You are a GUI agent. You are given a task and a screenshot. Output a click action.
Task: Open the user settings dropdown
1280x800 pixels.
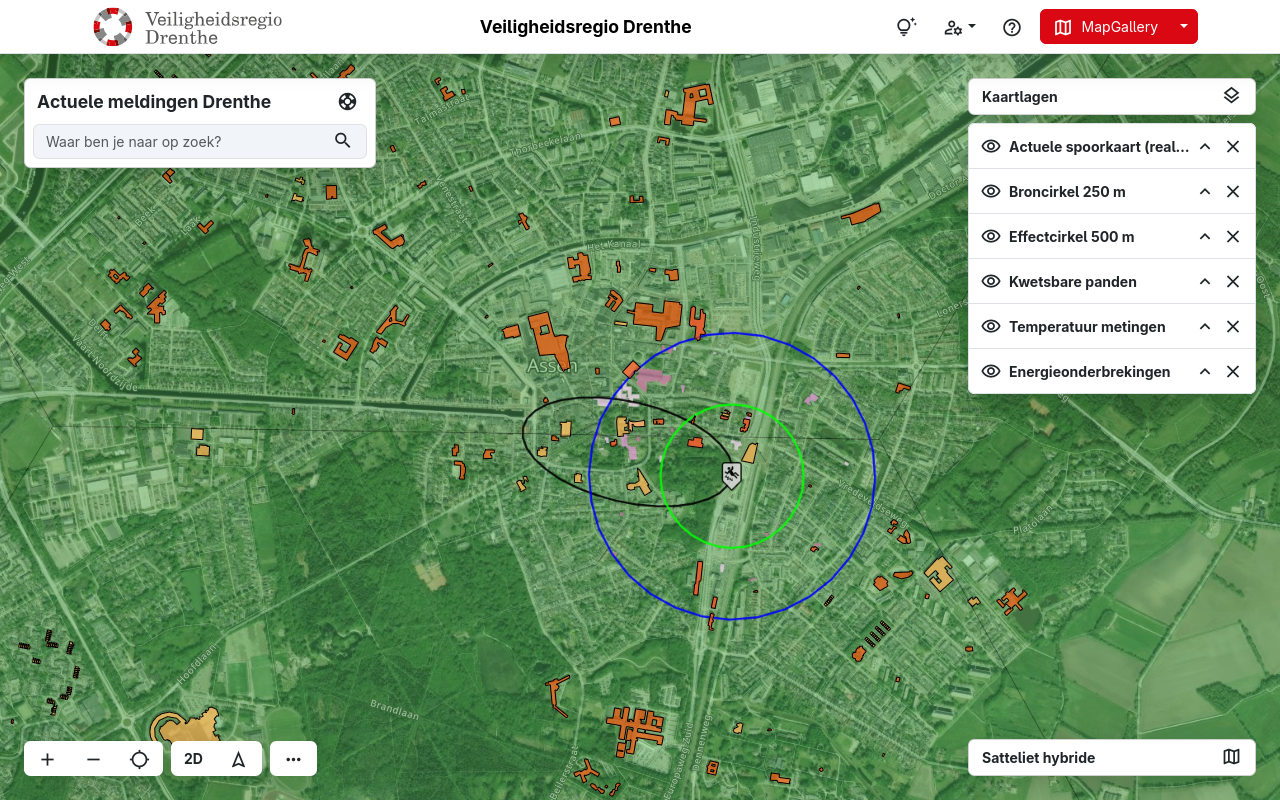pyautogui.click(x=959, y=27)
